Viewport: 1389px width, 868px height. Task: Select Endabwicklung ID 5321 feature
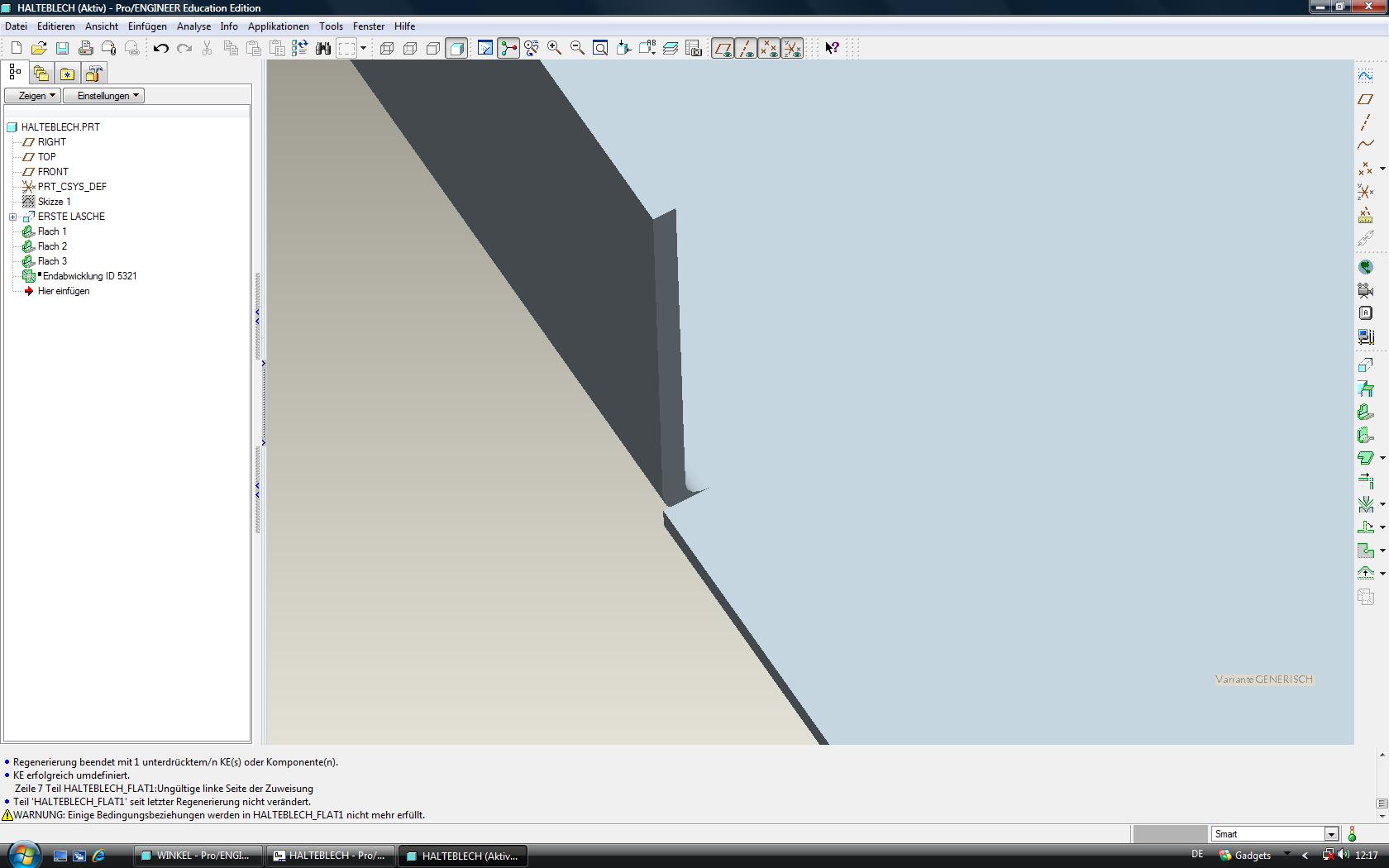(x=89, y=276)
